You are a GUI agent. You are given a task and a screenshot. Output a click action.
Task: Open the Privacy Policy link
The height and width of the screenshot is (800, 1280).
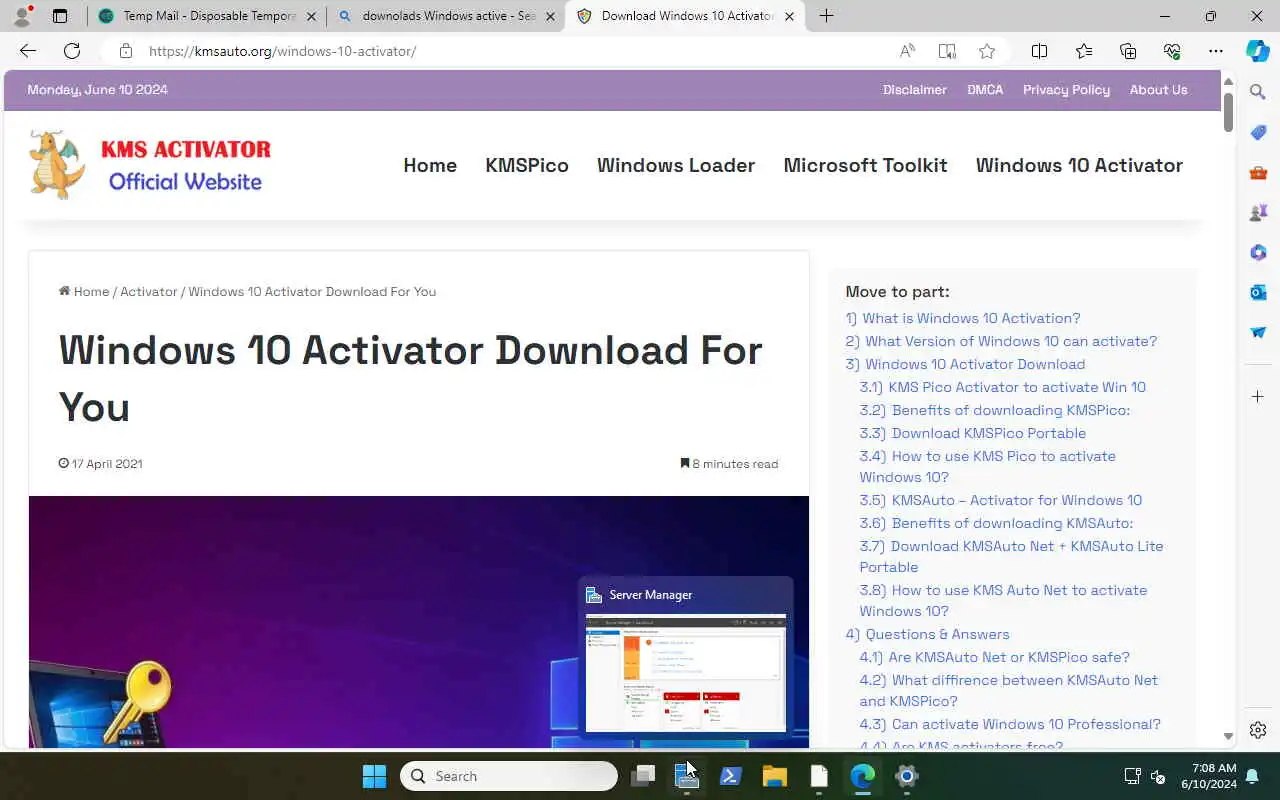[1066, 89]
